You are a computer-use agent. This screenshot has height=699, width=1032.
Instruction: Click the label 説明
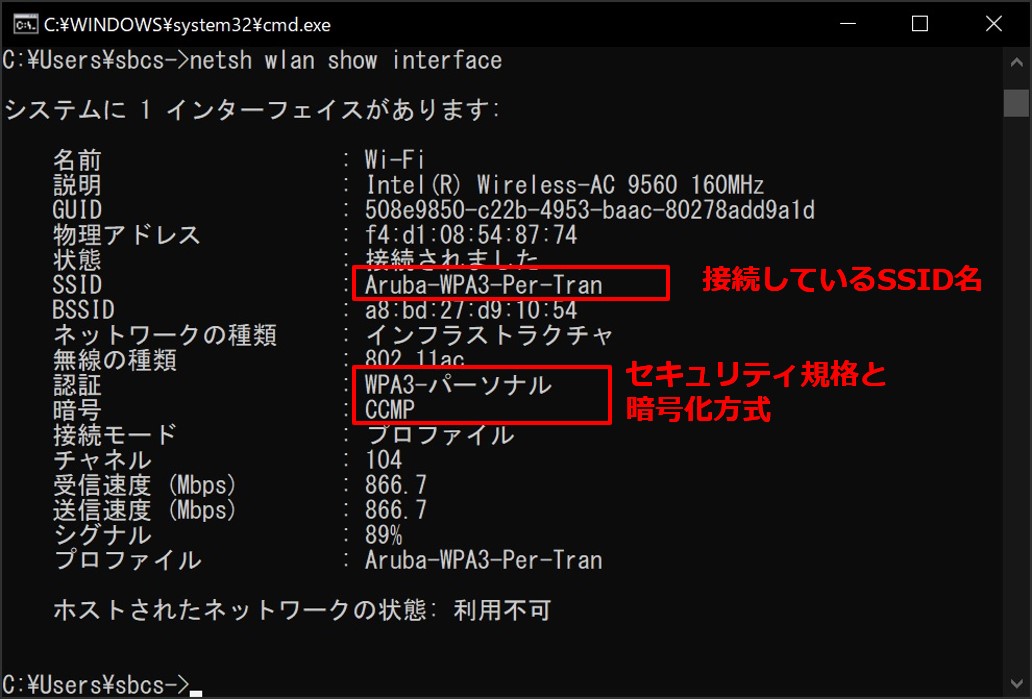78,185
